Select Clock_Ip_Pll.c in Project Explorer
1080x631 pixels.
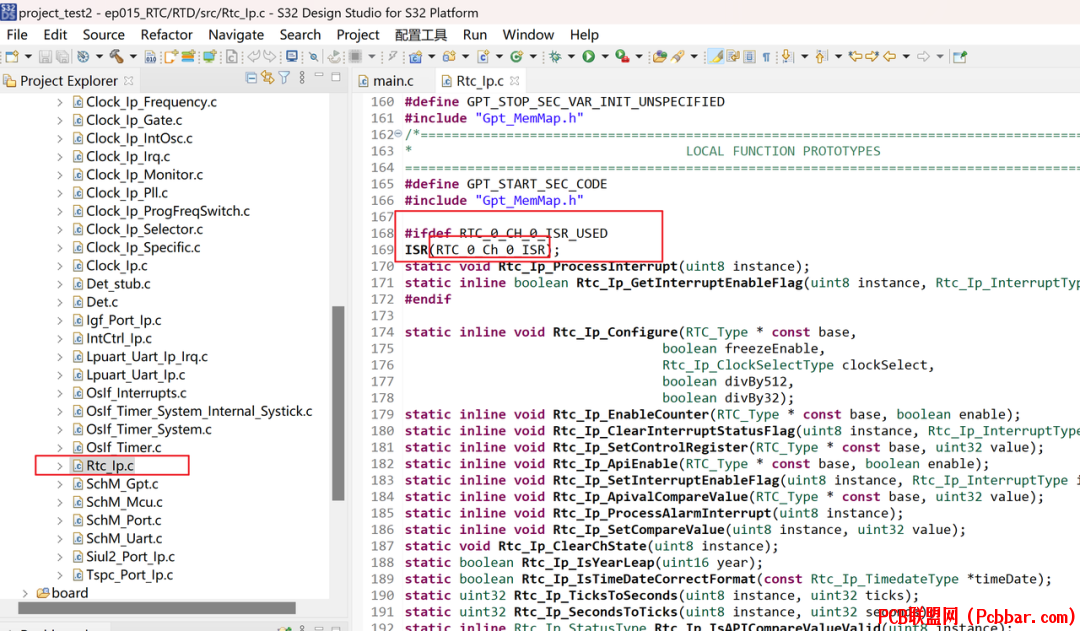point(127,193)
